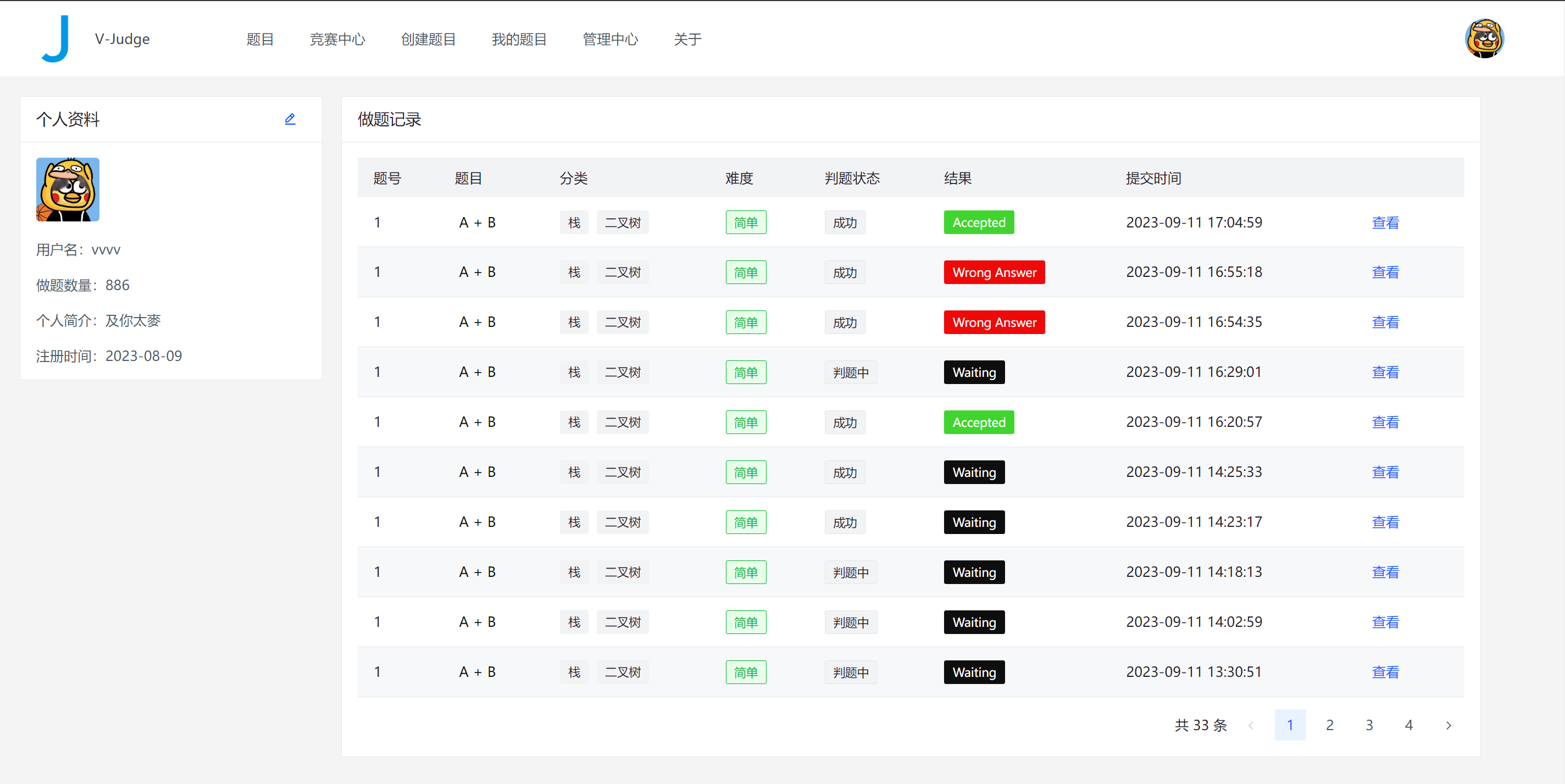
Task: Click 查看 for submission at 14:02:59
Action: tap(1385, 622)
